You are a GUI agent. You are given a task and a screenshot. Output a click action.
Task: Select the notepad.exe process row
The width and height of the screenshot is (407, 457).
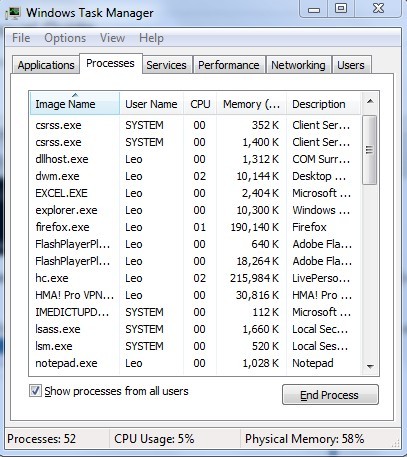pos(195,363)
